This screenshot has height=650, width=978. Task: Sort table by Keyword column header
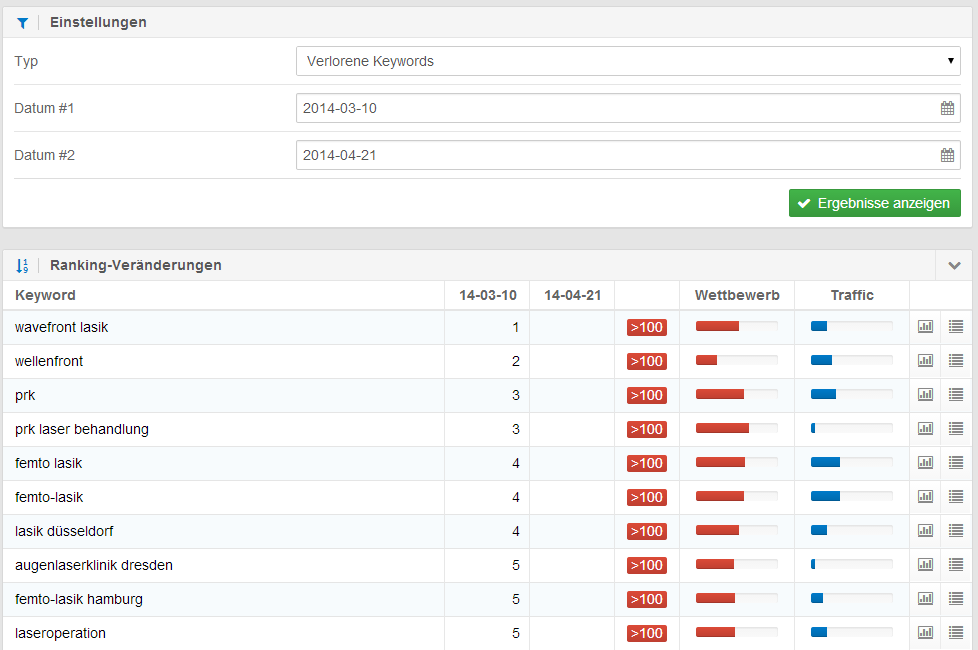point(45,295)
